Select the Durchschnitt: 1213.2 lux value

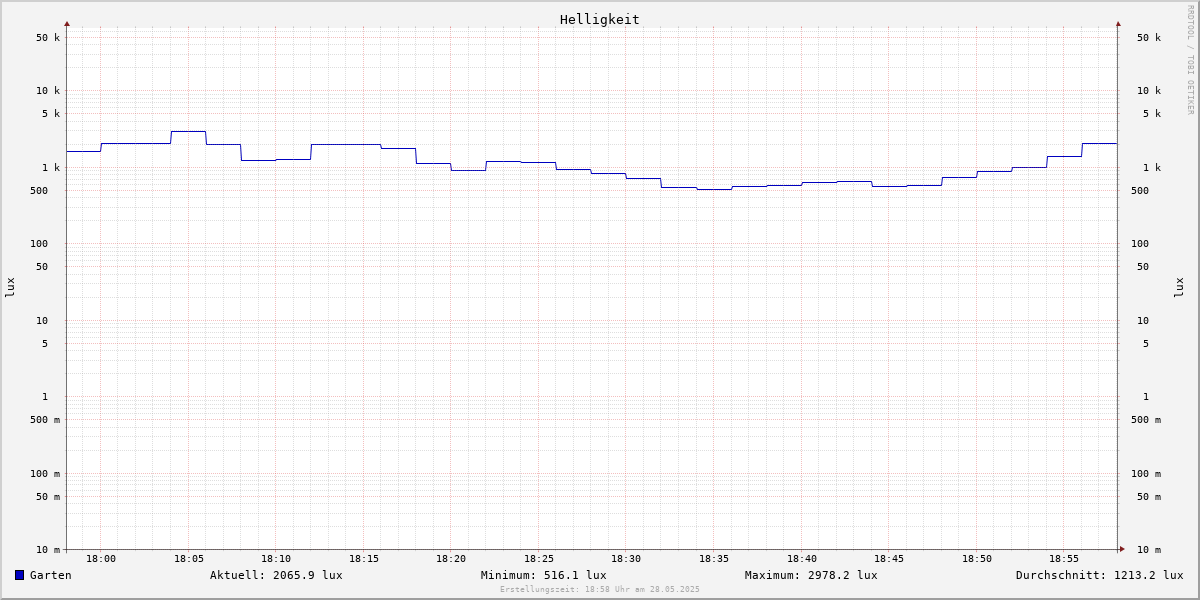pos(1099,575)
